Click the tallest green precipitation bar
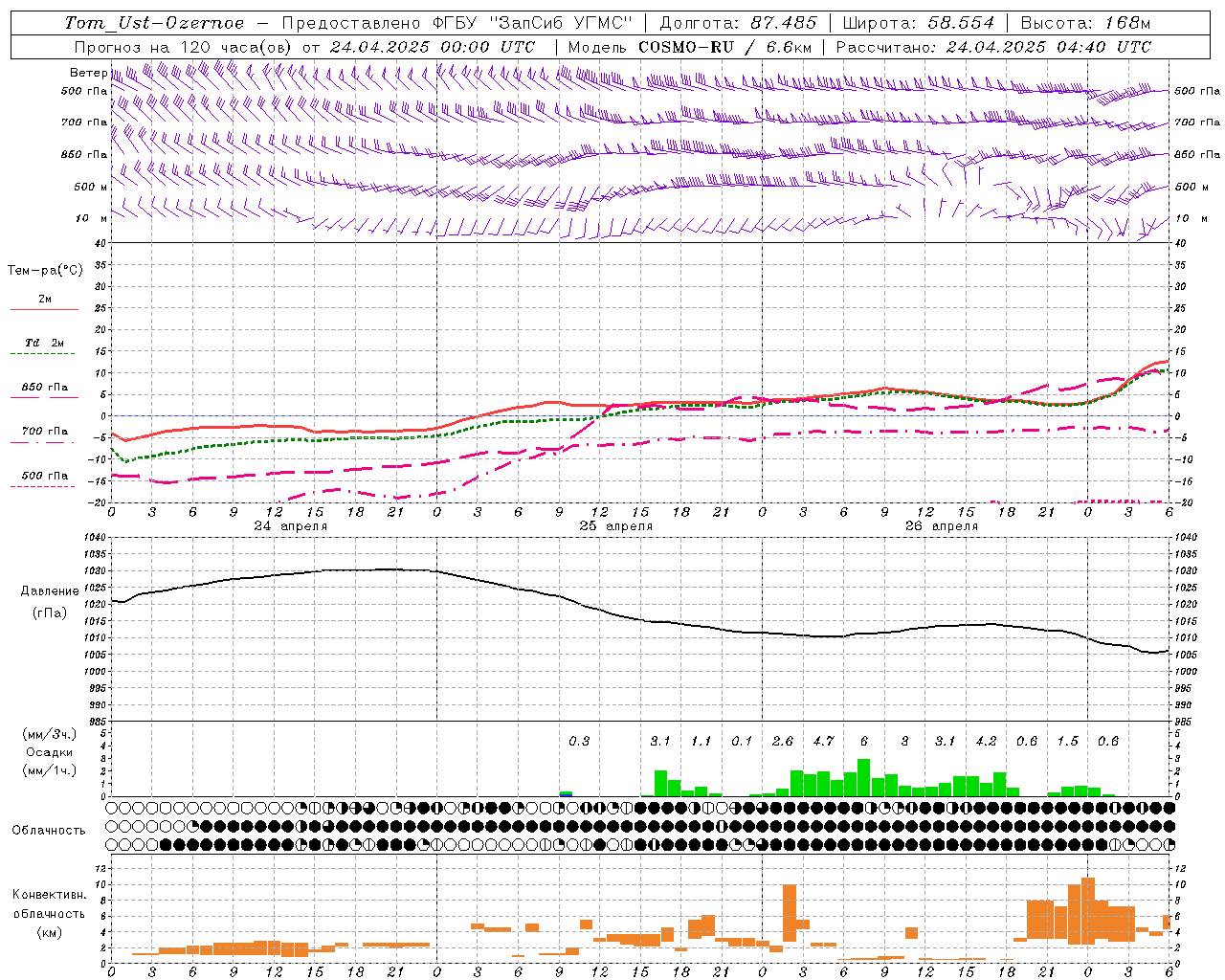1225x980 pixels. point(864,778)
